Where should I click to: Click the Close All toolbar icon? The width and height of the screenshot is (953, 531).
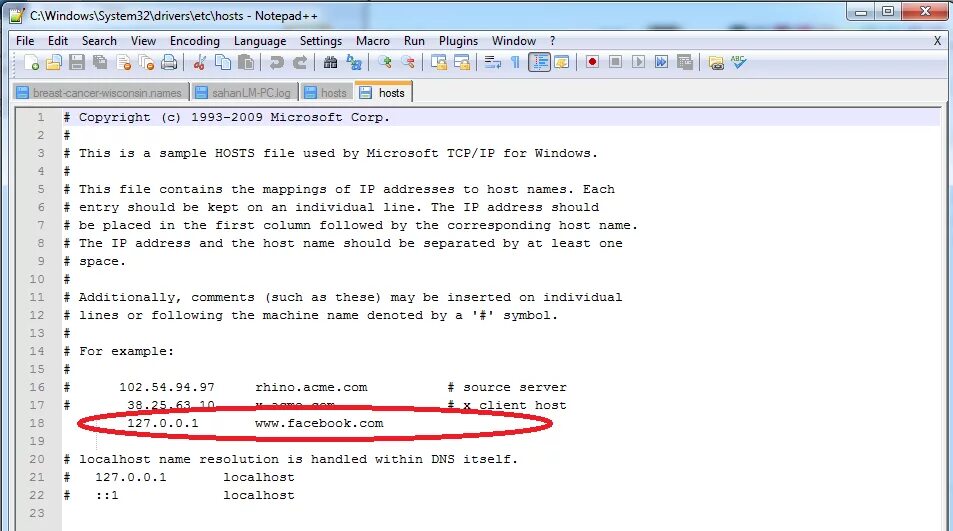coord(146,62)
